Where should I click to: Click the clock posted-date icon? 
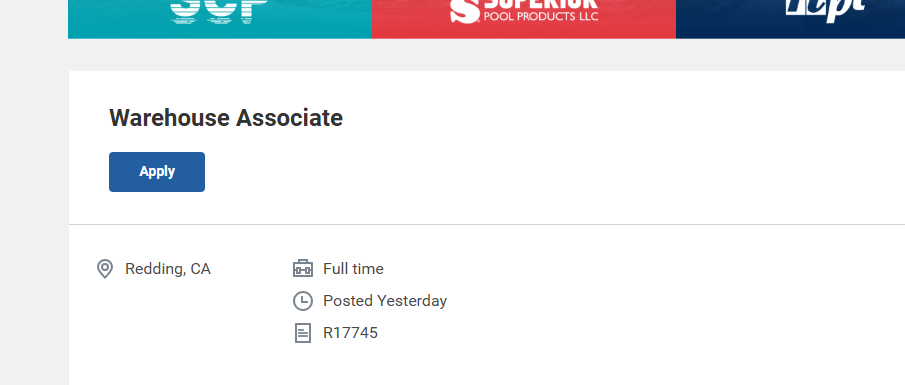coord(303,301)
